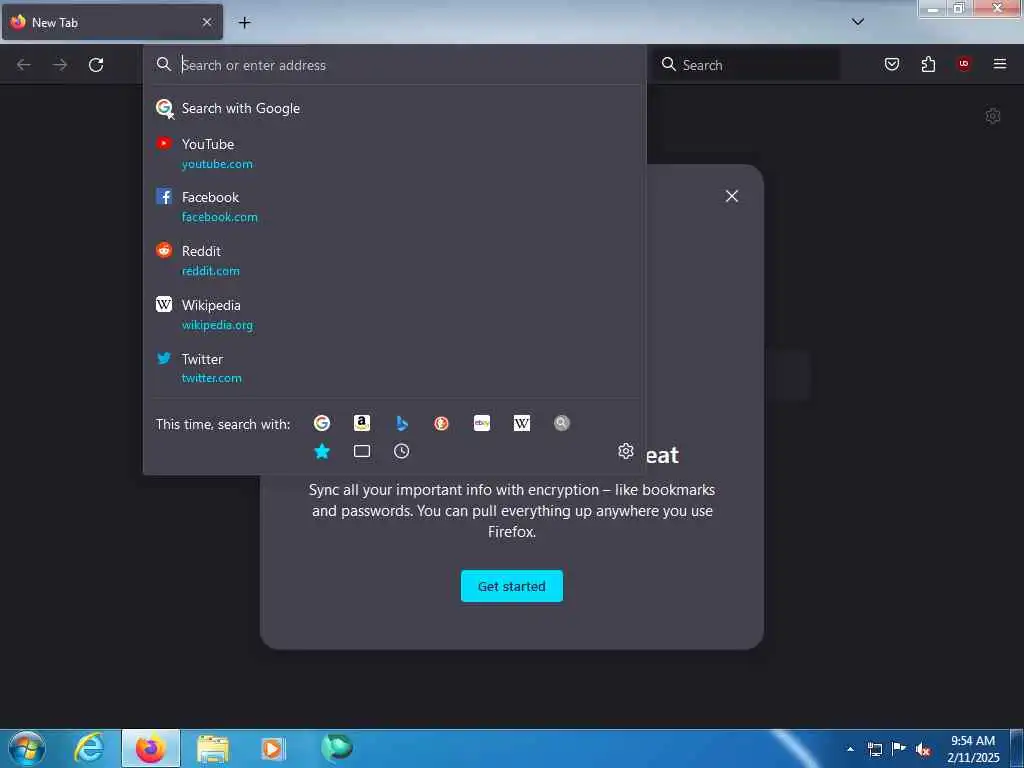
Task: Choose Search with Google suggestion
Action: pos(394,108)
